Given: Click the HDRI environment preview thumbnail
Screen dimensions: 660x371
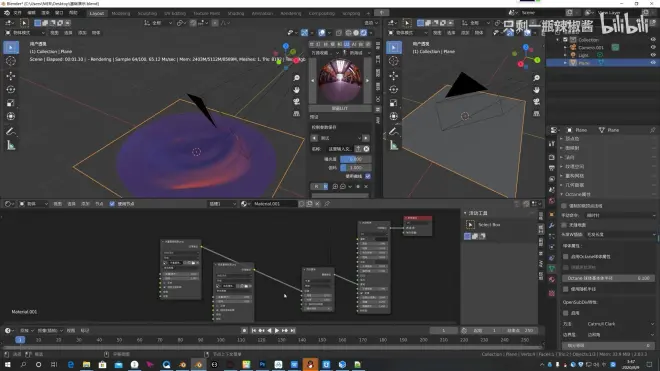Looking at the screenshot, I should coord(340,80).
